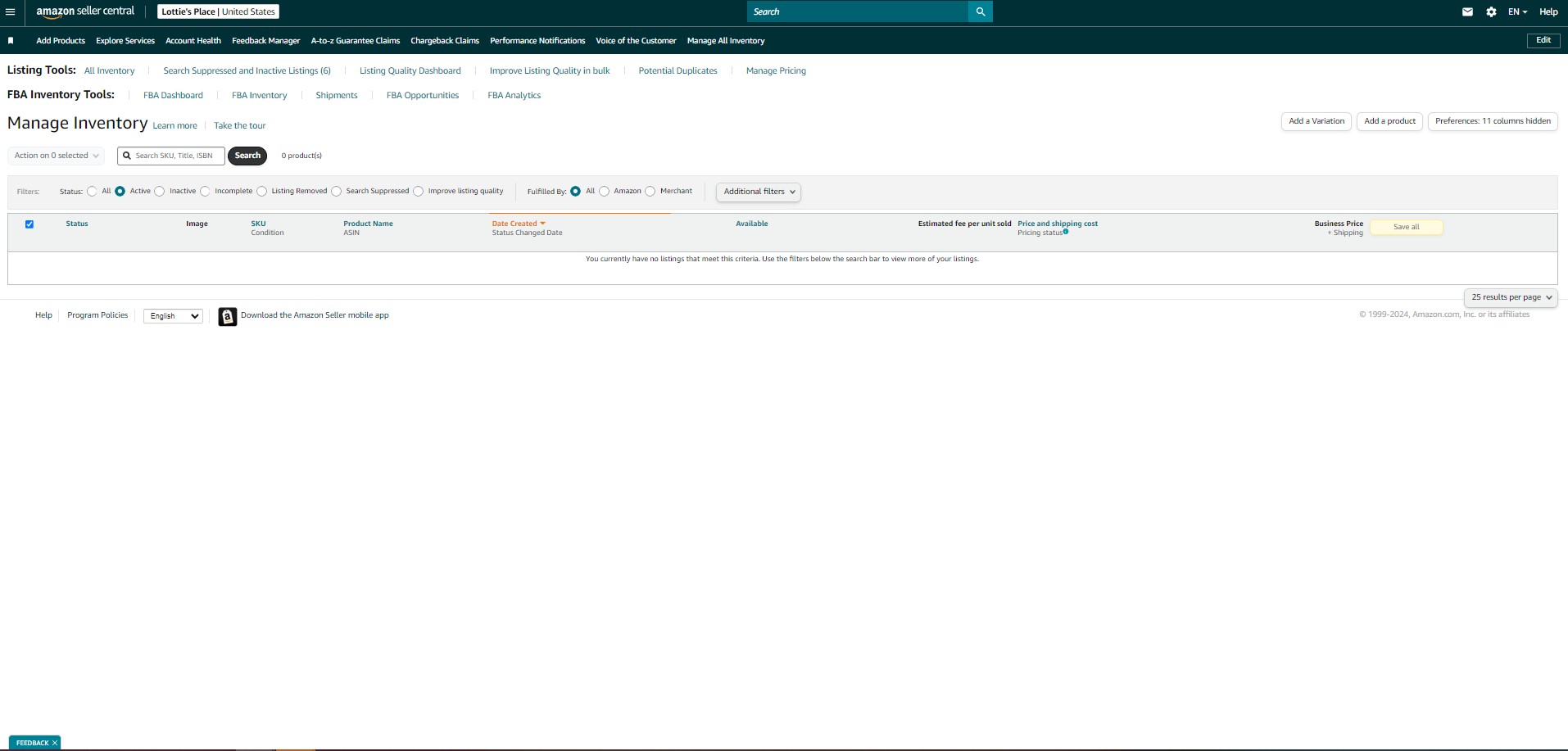Open the mail messages icon
The width and height of the screenshot is (1568, 751).
coord(1467,11)
